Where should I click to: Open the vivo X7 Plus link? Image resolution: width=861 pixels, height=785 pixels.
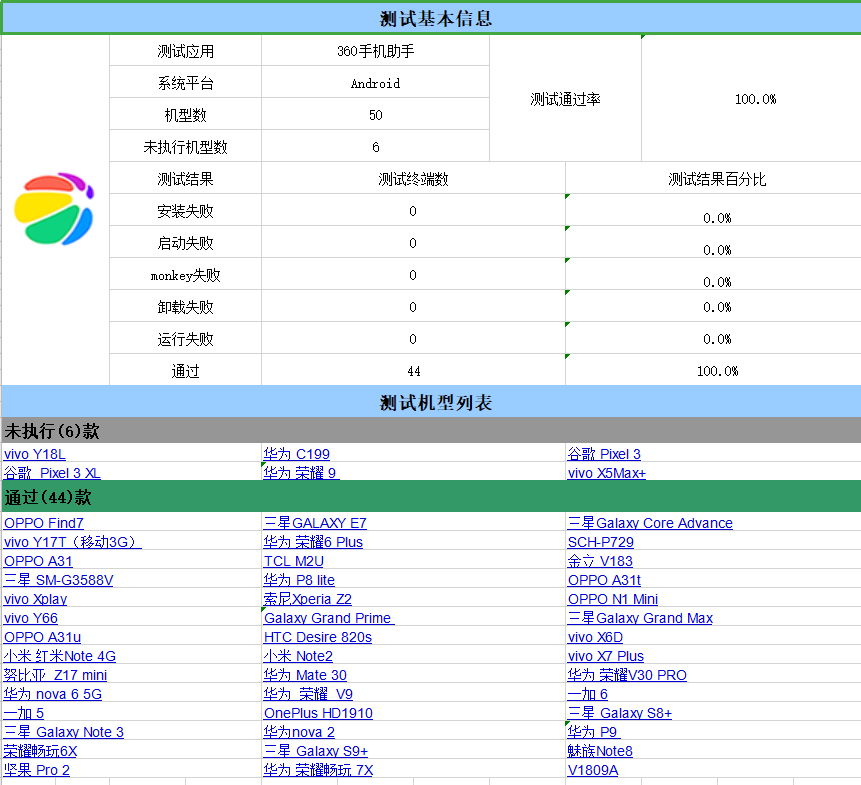[606, 657]
